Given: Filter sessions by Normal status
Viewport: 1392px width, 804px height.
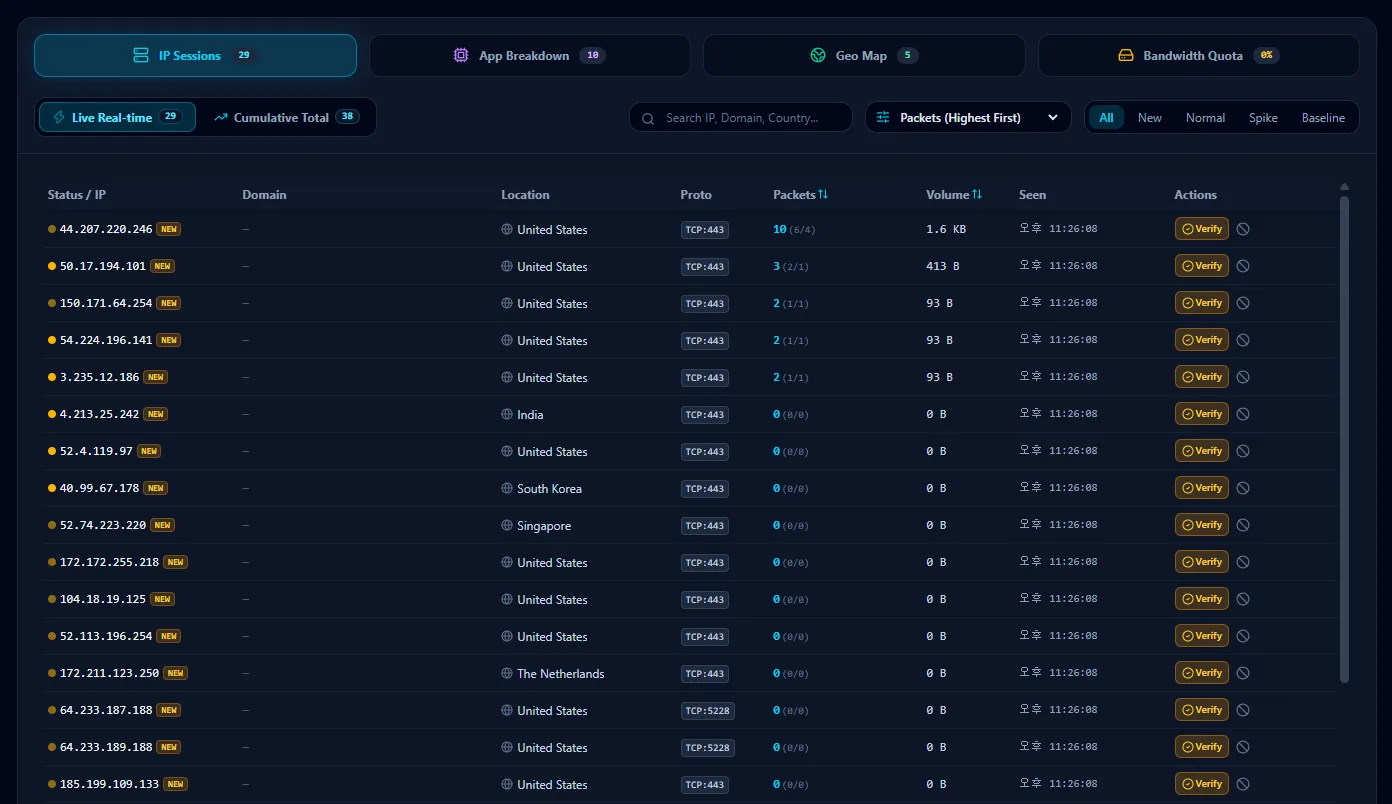Looking at the screenshot, I should coord(1205,118).
